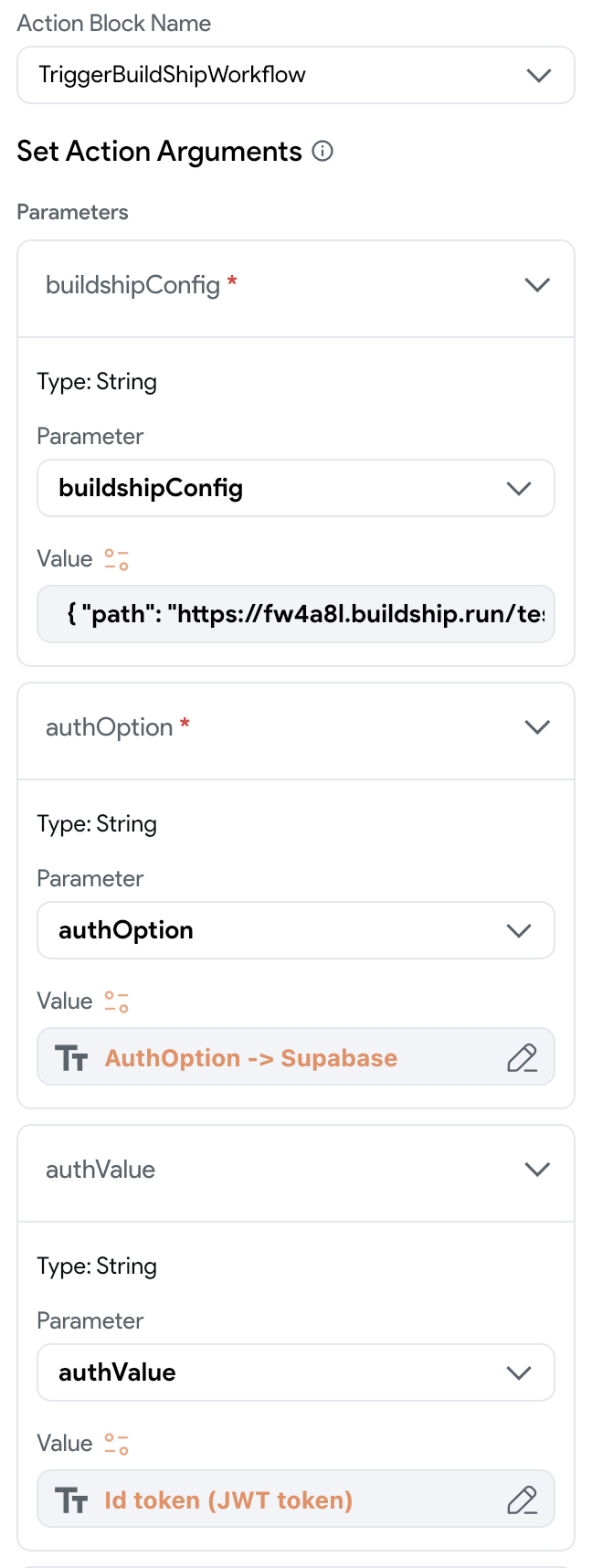Screen dimensions: 592x1568
Task: Click the AuthOption -> Supabase variable value
Action: coord(251,1058)
